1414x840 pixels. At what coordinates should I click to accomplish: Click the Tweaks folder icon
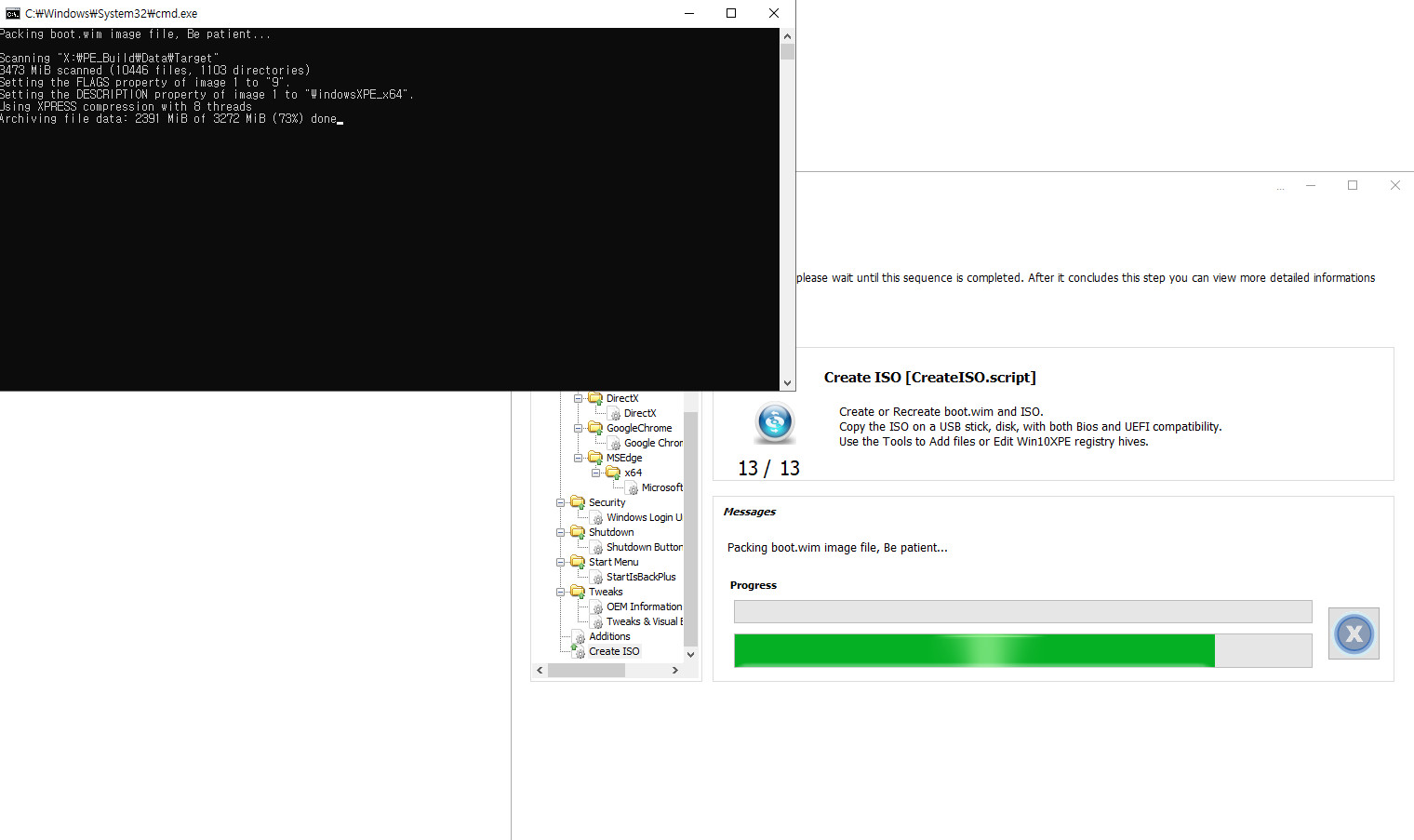click(x=578, y=592)
